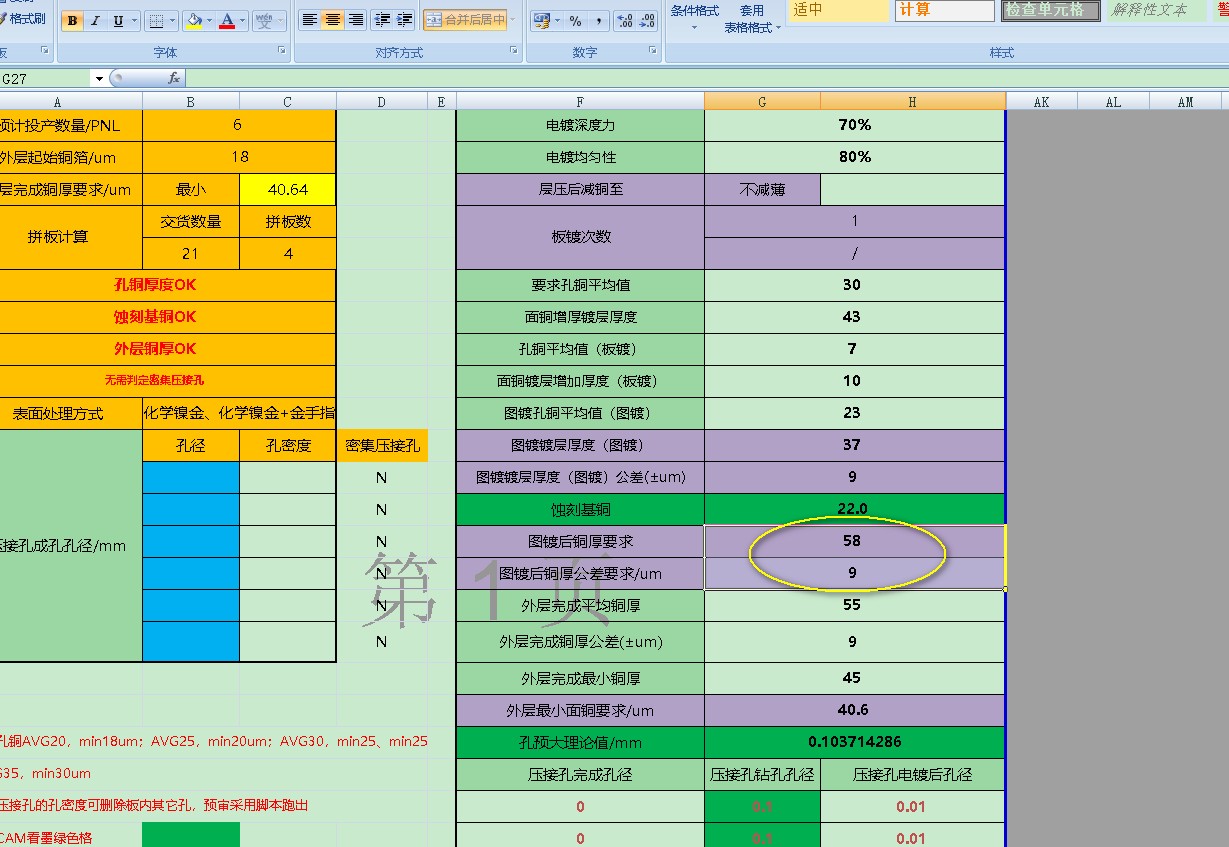Click the 密集压接孔 header cell

click(382, 446)
